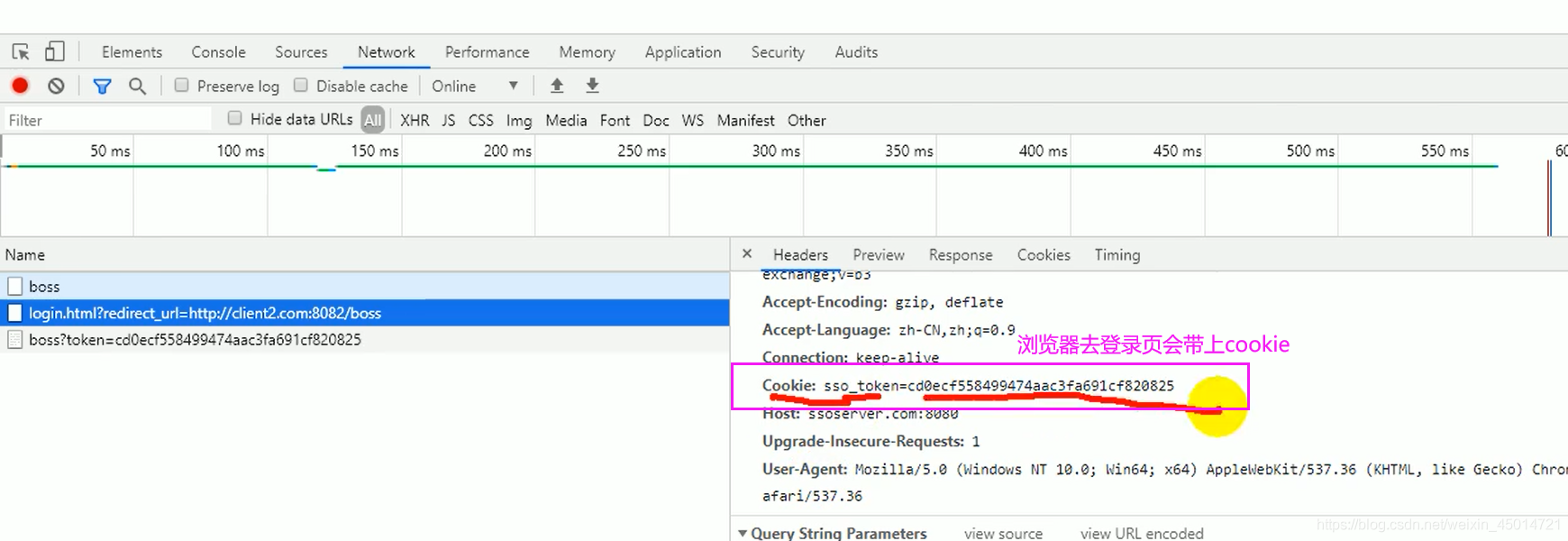The width and height of the screenshot is (1568, 541).
Task: Click the login.html request file icon
Action: 14,313
